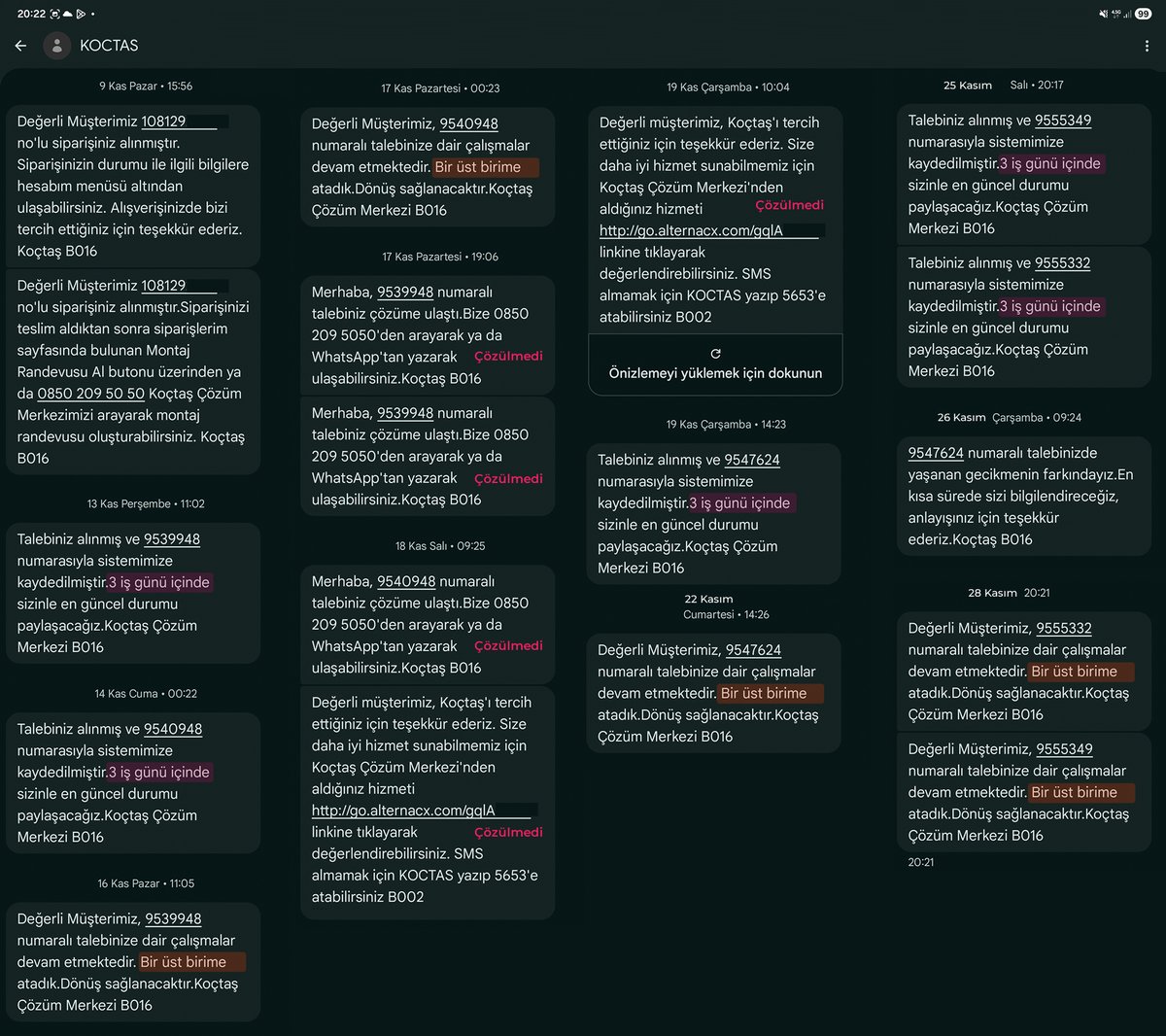Tap 9555332 in the 25 Kasım Talebiniz alınmış message

(x=1063, y=263)
